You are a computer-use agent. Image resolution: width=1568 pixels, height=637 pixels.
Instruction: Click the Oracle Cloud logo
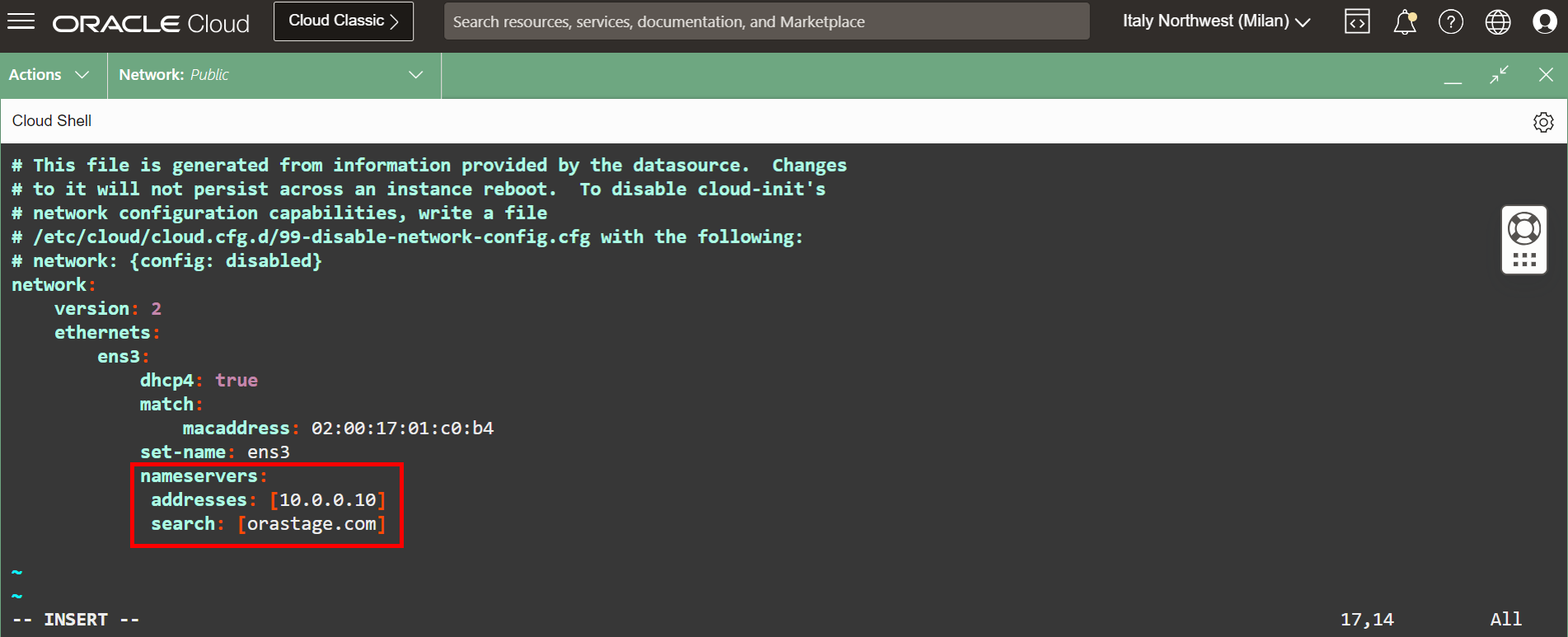pyautogui.click(x=151, y=23)
